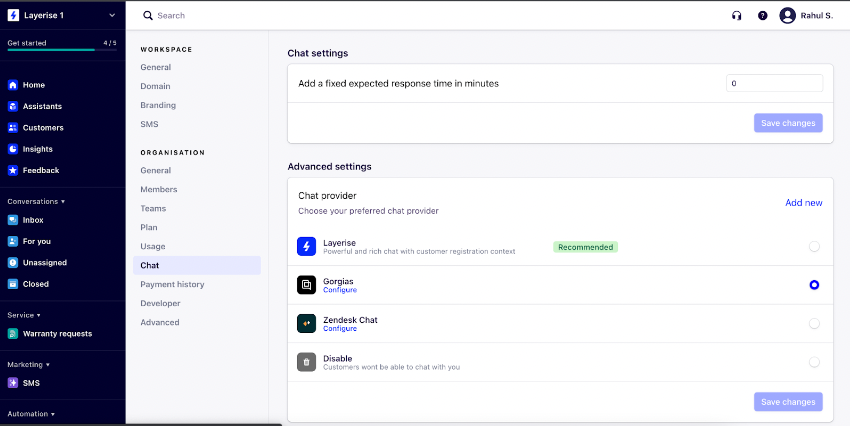Image resolution: width=852 pixels, height=426 pixels.
Task: Click the Unassigned alert icon
Action: tap(13, 262)
